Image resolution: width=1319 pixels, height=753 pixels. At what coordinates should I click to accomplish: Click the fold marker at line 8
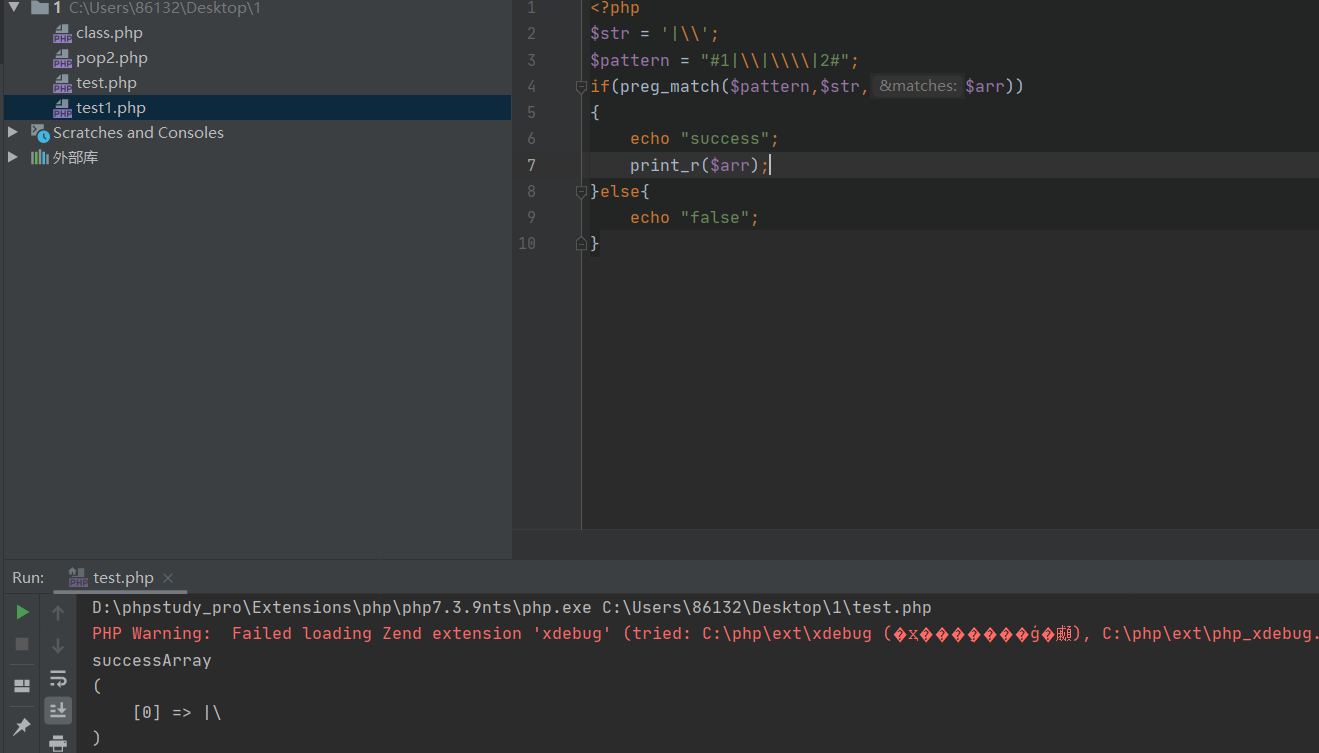pos(581,191)
